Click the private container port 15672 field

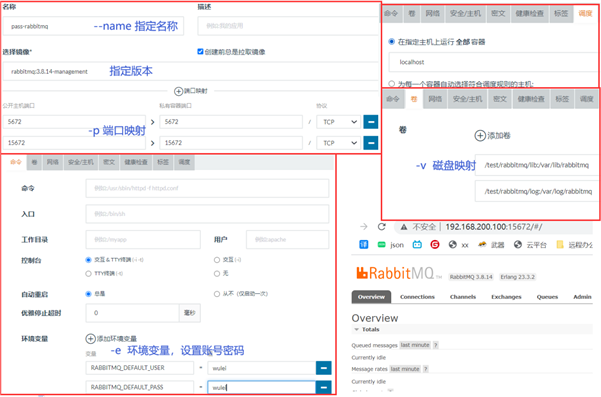click(231, 143)
